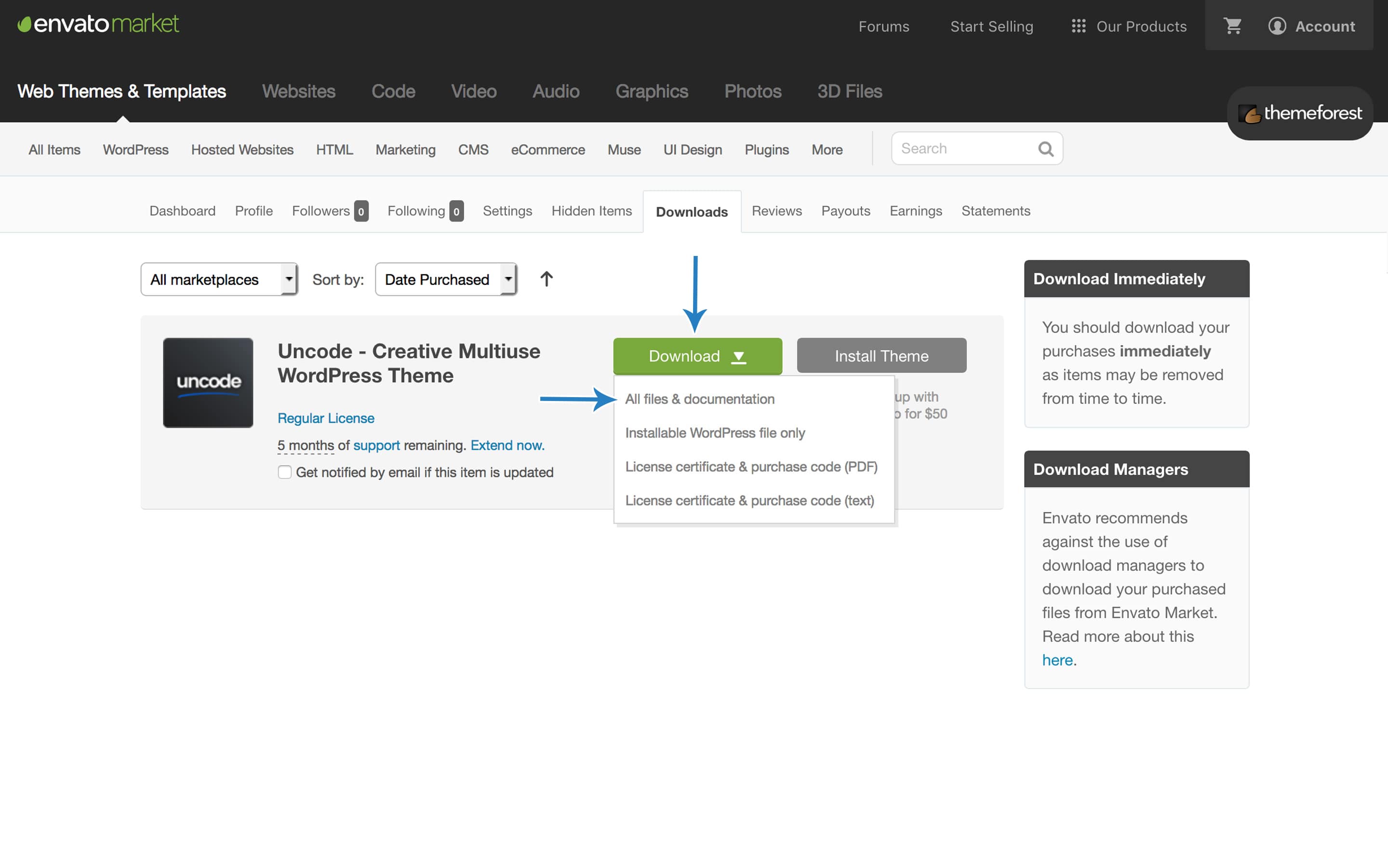
Task: Open the Plugins category
Action: click(x=766, y=150)
